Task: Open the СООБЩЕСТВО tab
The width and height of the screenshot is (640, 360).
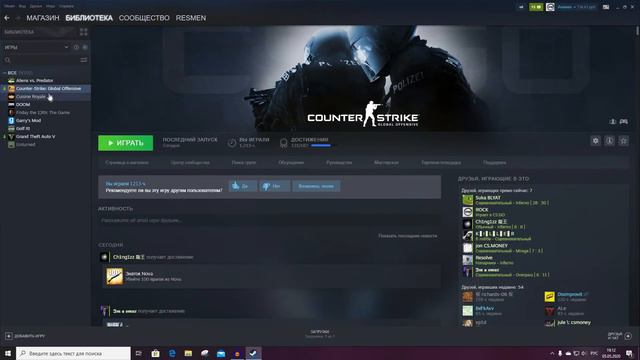Action: coord(144,18)
